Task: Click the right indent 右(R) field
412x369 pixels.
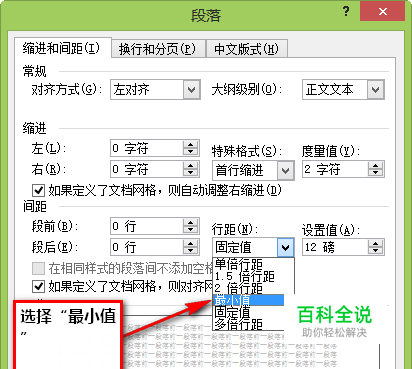Action: point(155,169)
